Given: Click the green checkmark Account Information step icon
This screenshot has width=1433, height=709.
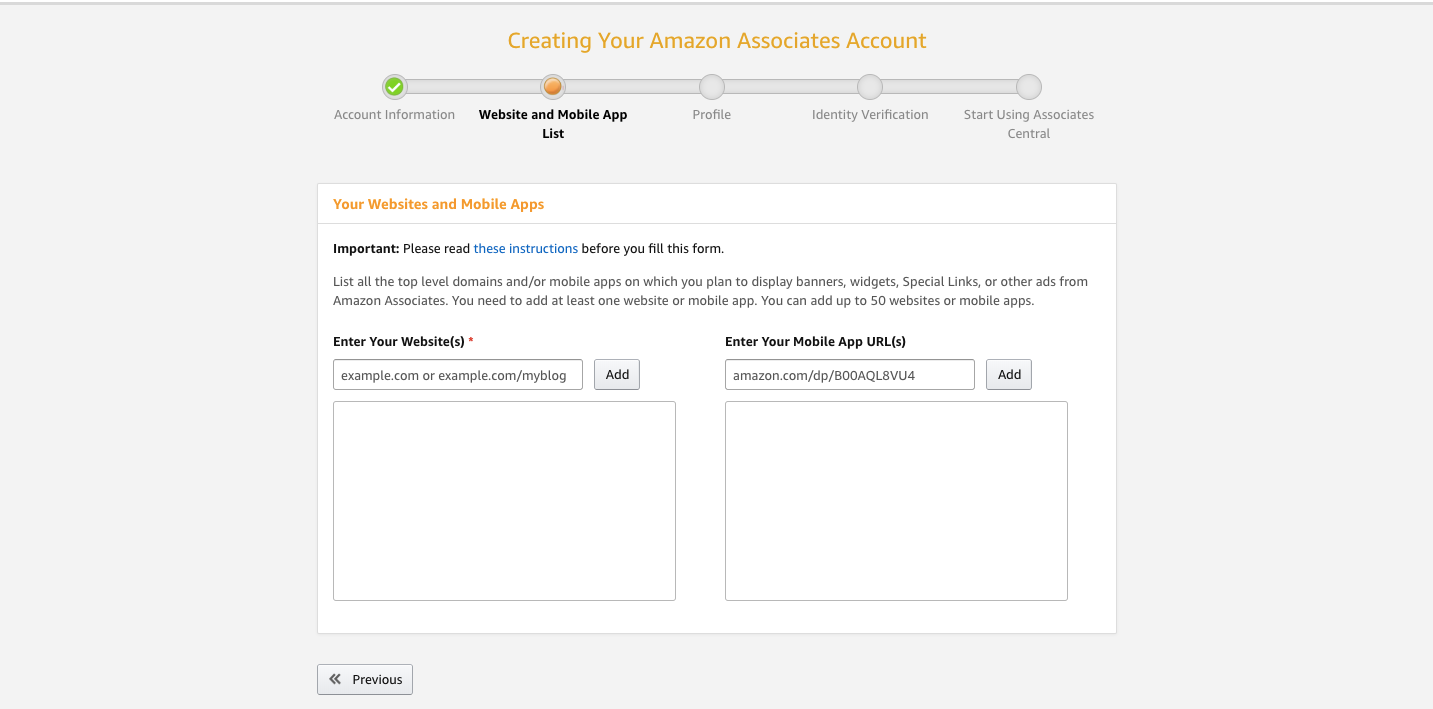Looking at the screenshot, I should (x=395, y=87).
